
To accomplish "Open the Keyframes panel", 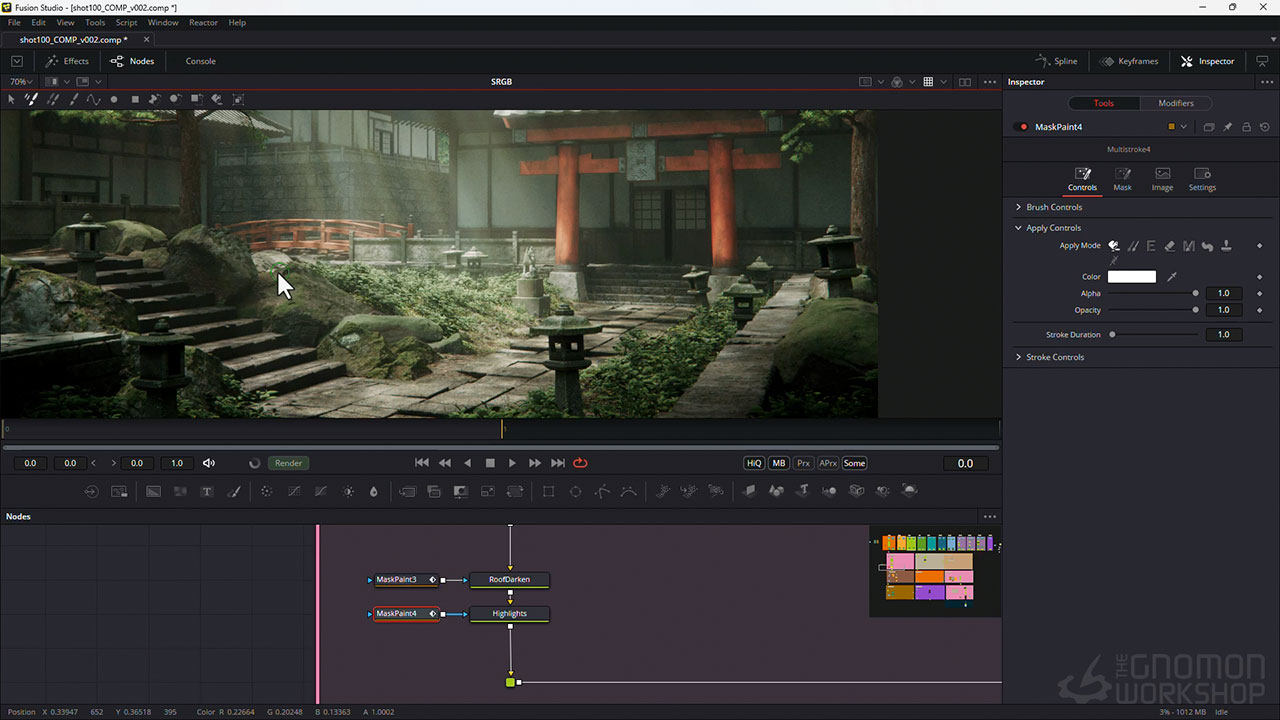I will (1129, 61).
